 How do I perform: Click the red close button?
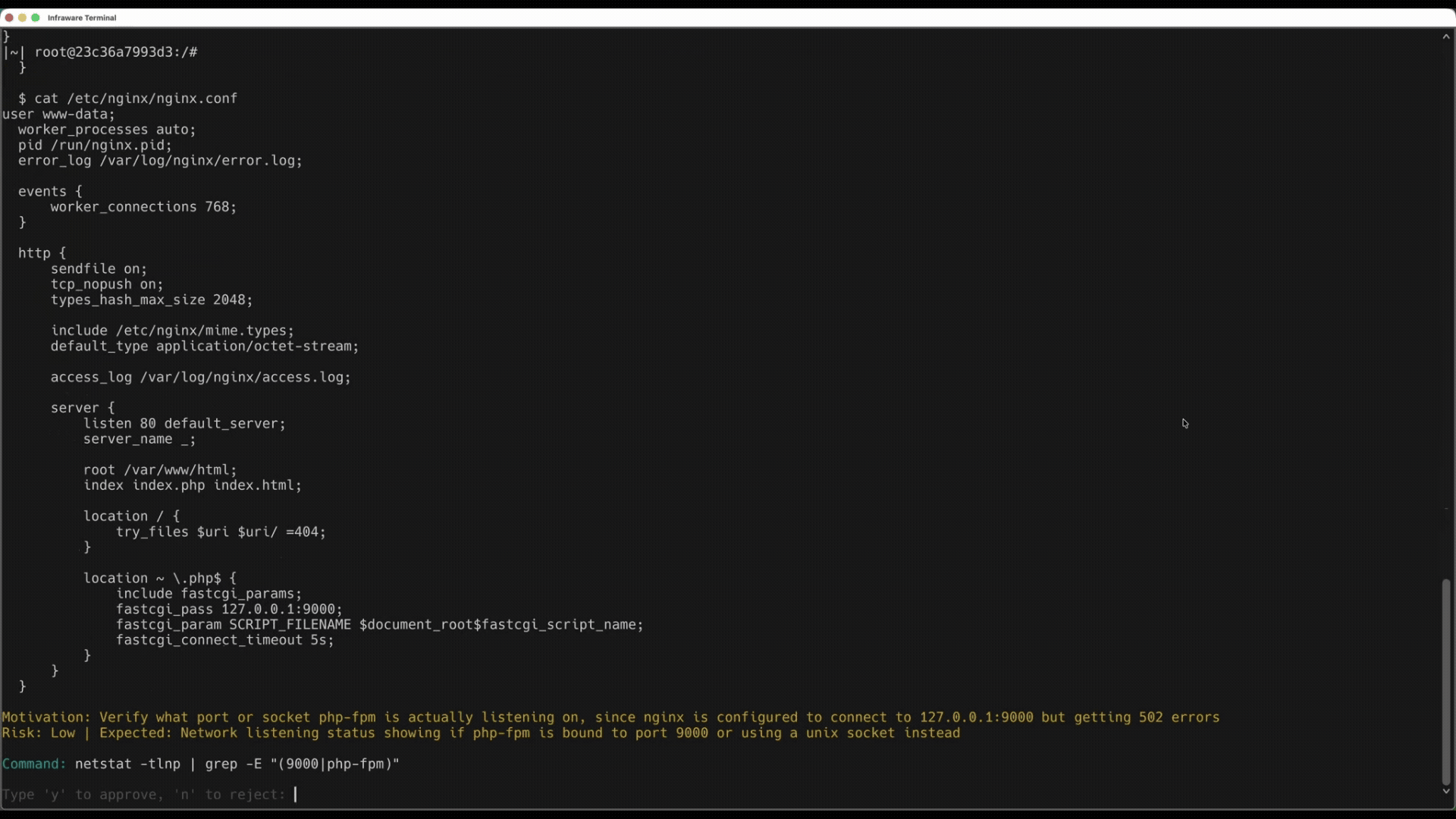pos(9,17)
